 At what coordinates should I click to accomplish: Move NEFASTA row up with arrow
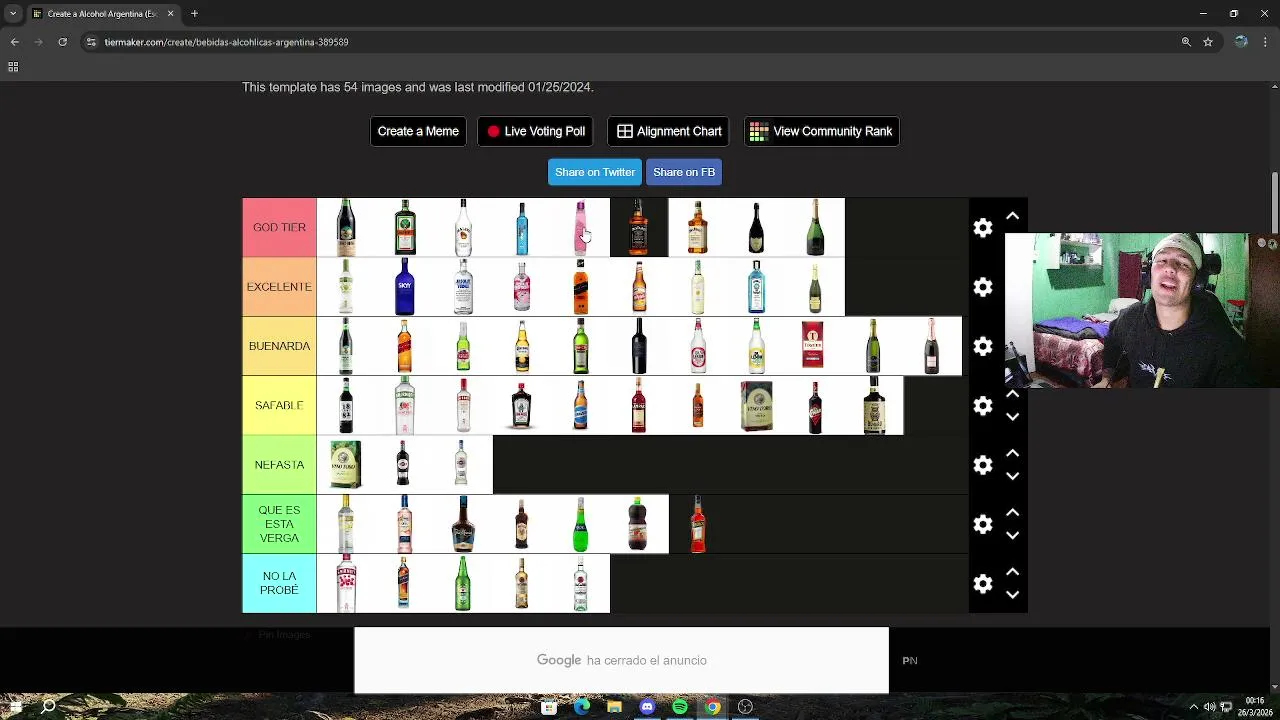click(x=1012, y=453)
